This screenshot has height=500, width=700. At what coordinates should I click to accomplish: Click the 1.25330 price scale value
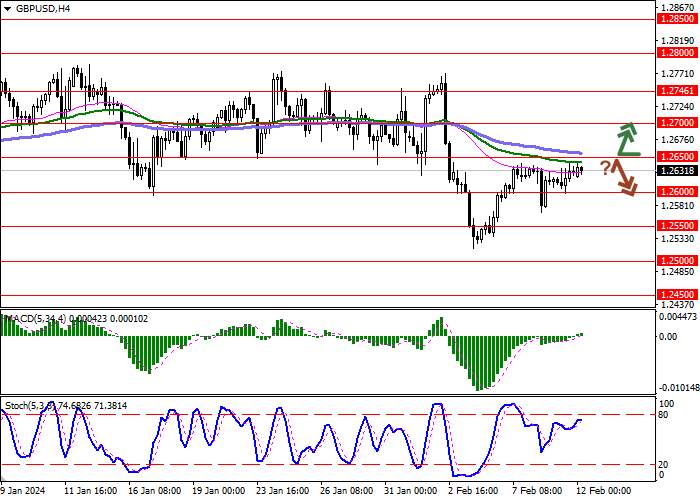click(x=678, y=239)
